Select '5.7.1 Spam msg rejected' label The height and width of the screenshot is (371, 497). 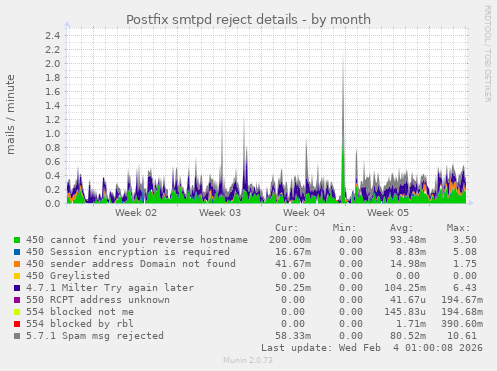click(x=95, y=336)
